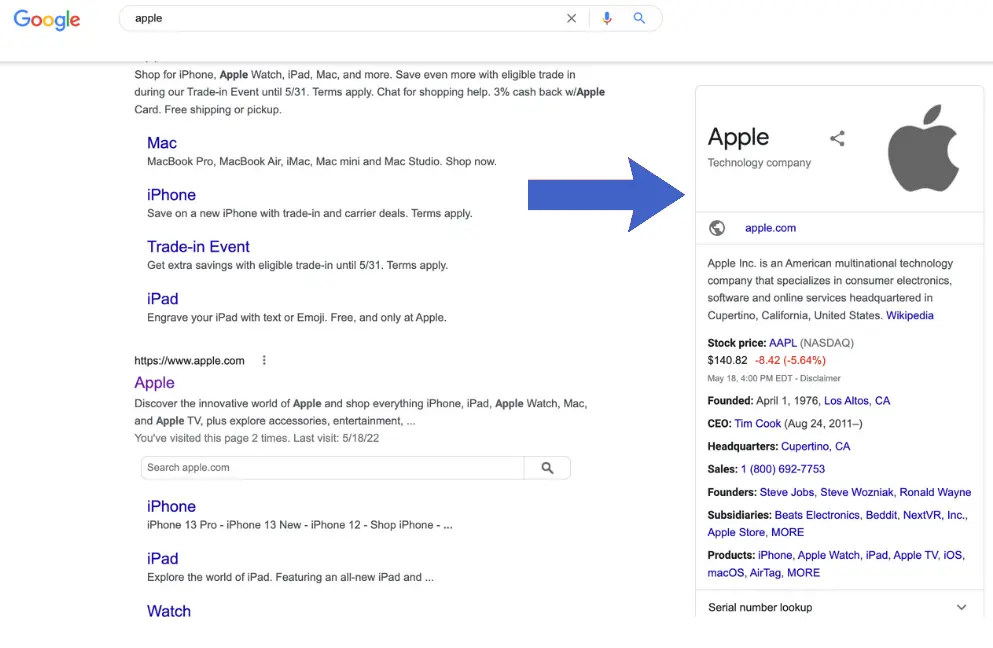Open the Wikipedia source link
Viewport: 993px width, 648px height.
point(909,315)
